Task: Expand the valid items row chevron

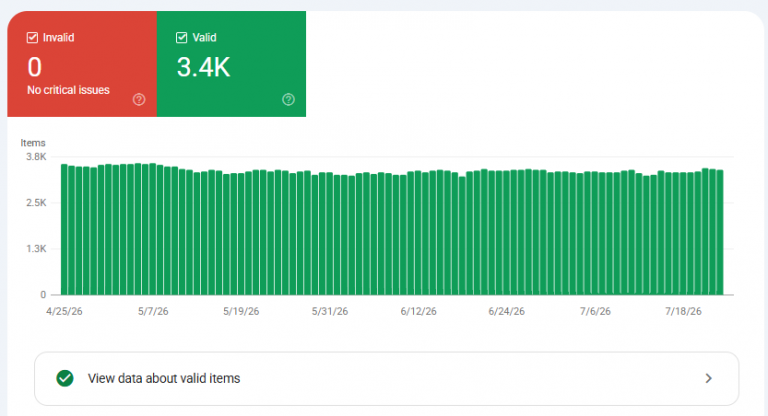Action: coord(708,378)
